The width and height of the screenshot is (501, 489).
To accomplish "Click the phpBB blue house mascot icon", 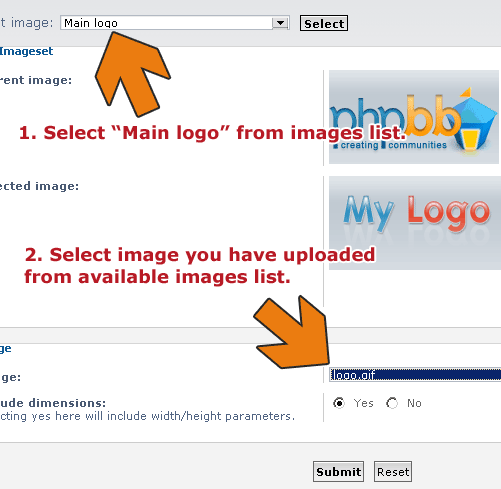I will tap(475, 121).
